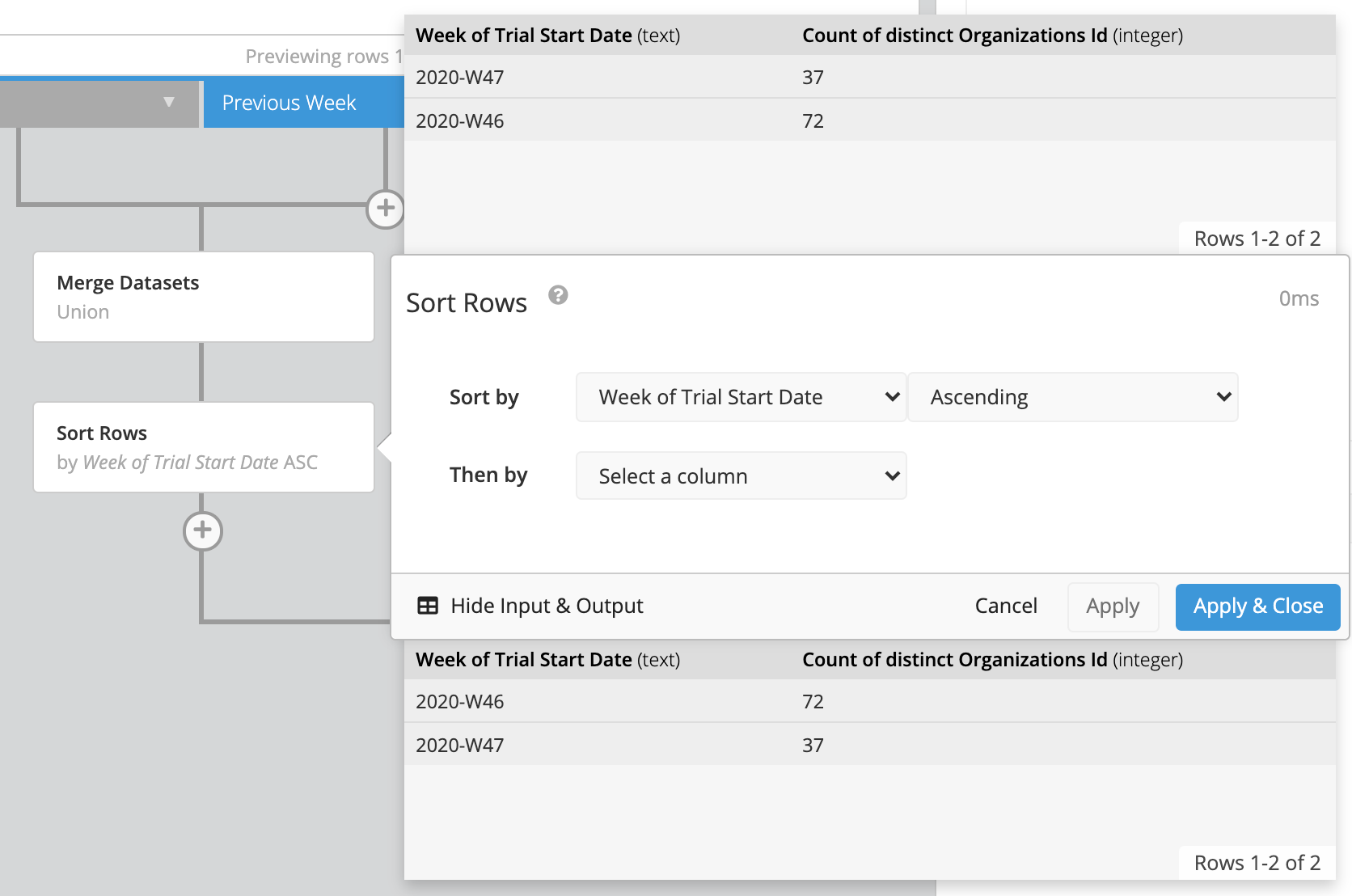This screenshot has height=896, width=1352.
Task: Click the Previewing rows label
Action: pos(323,57)
